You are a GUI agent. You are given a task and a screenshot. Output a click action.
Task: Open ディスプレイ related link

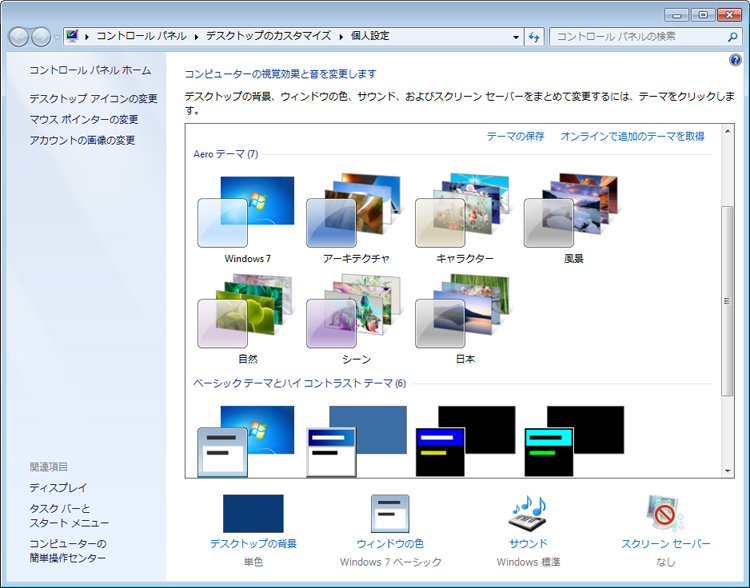click(x=58, y=488)
